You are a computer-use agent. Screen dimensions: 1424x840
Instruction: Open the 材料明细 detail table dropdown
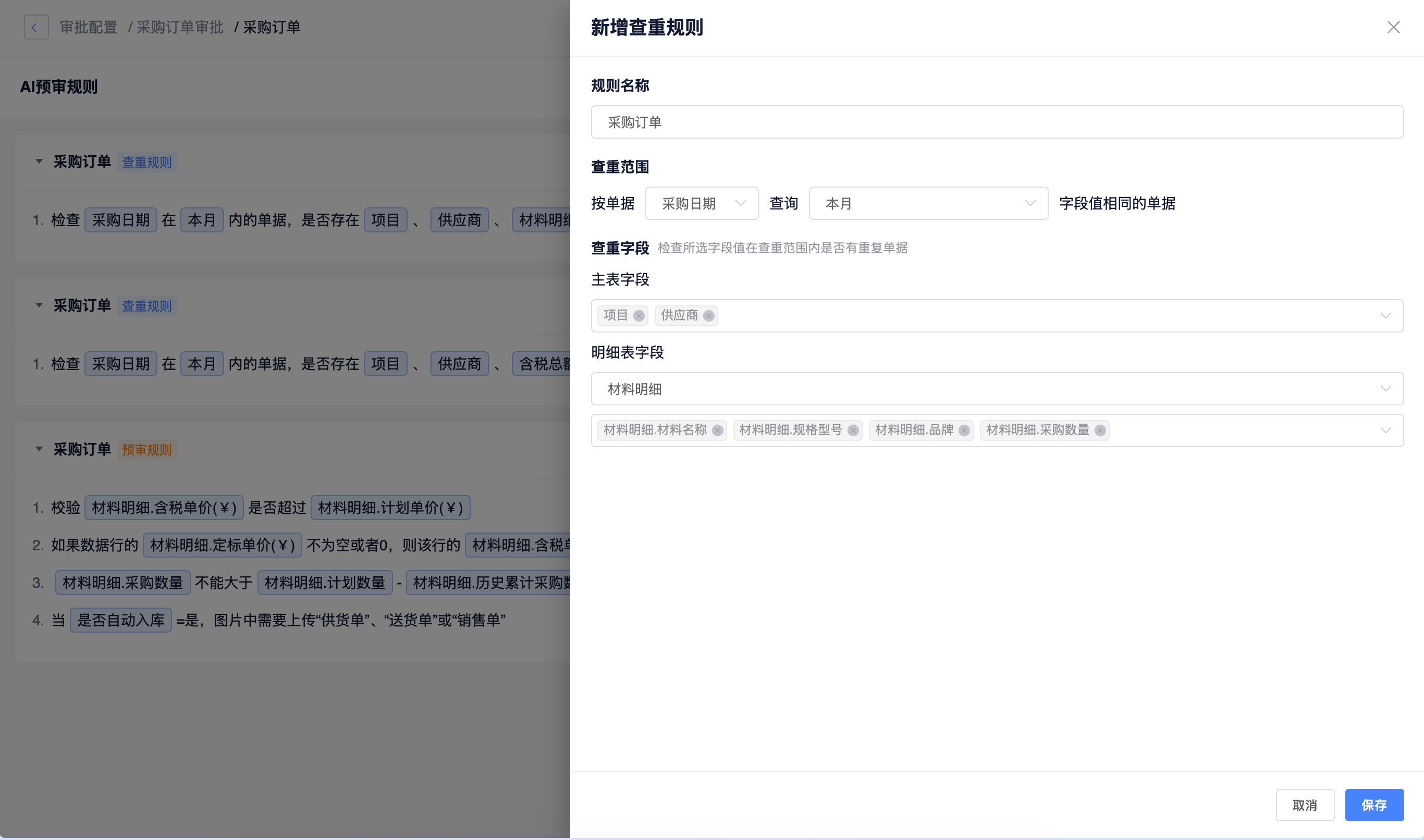point(997,389)
